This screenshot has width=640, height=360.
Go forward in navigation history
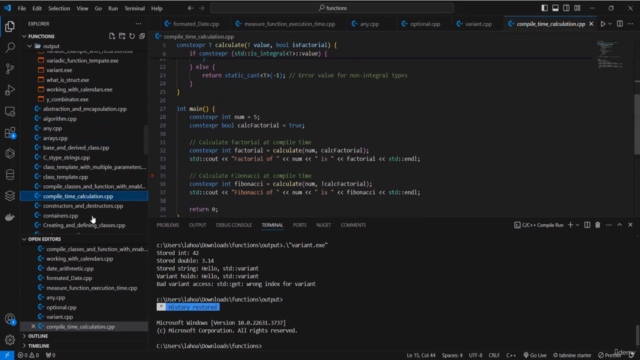(201, 8)
